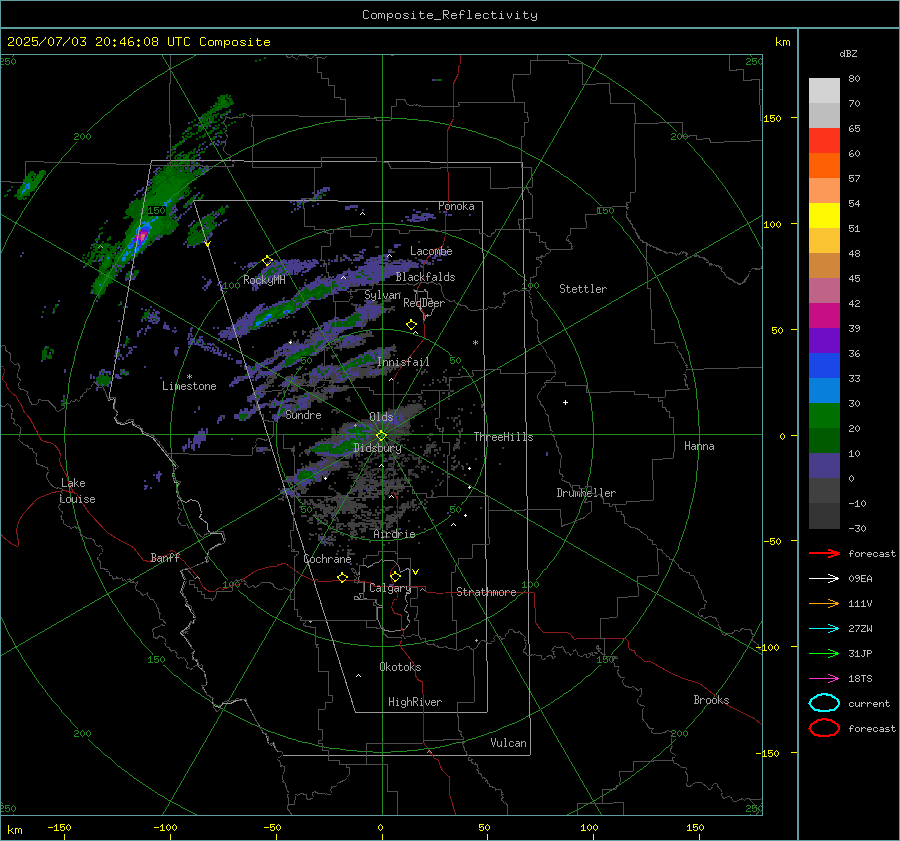Click the ThreeHills town label
900x841 pixels.
(503, 437)
